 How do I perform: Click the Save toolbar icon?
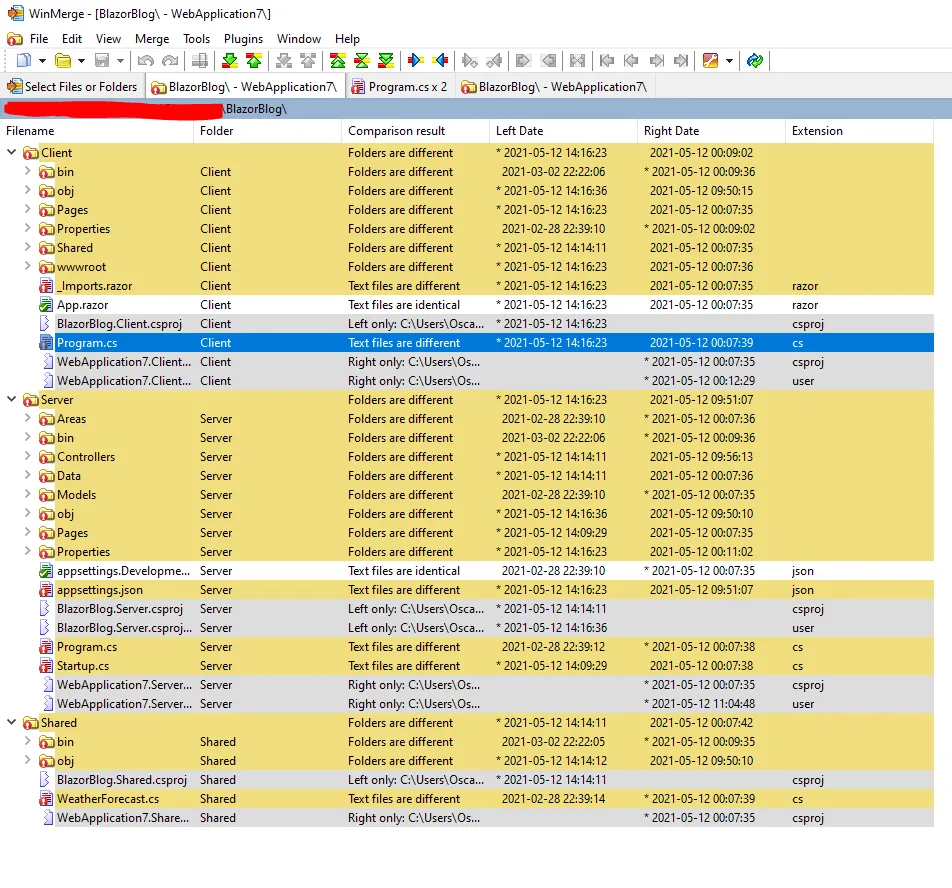click(x=102, y=60)
